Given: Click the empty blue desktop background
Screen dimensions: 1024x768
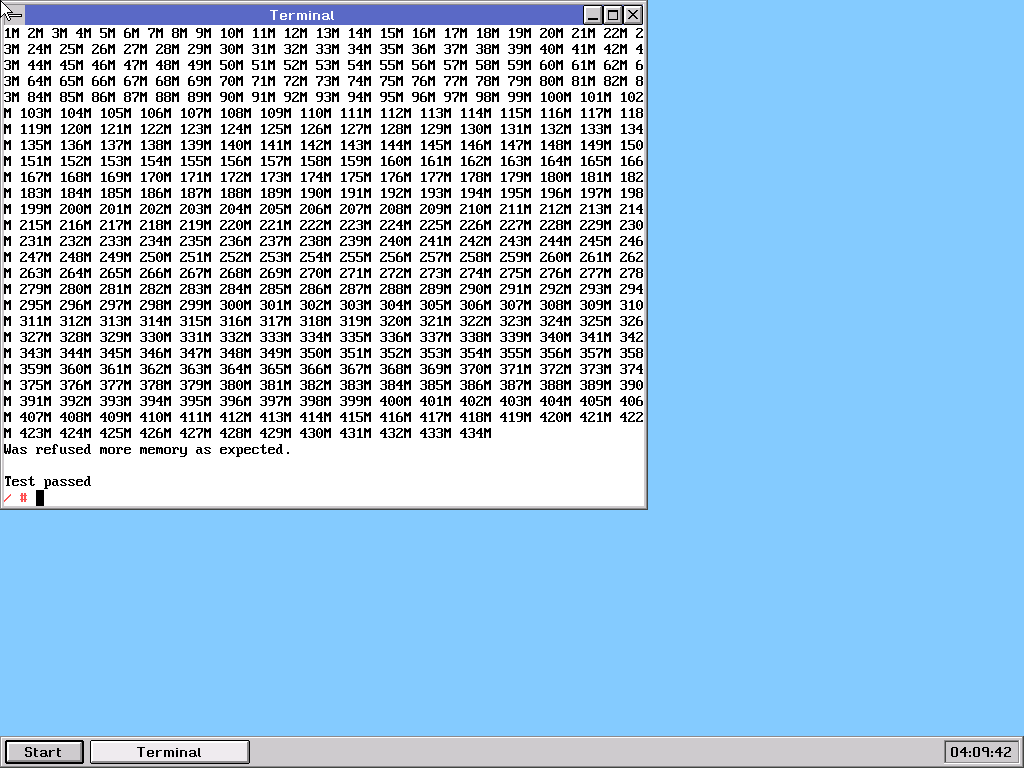Looking at the screenshot, I should tap(800, 400).
